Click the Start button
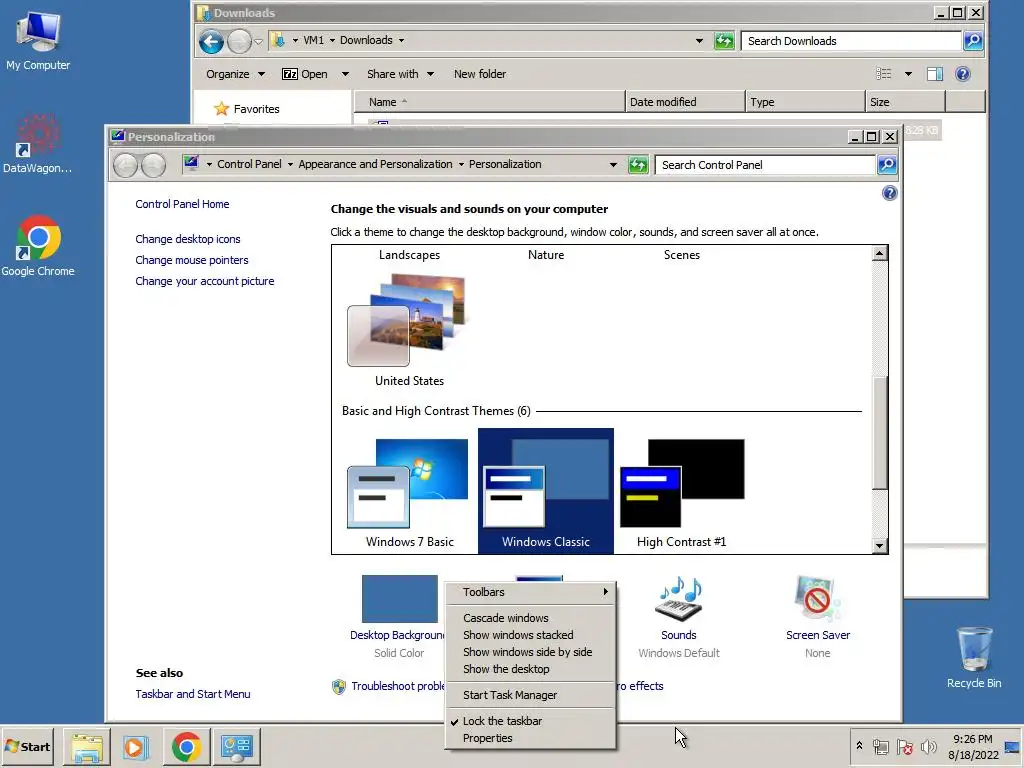Screen dimensions: 1024x768 [x=27, y=746]
